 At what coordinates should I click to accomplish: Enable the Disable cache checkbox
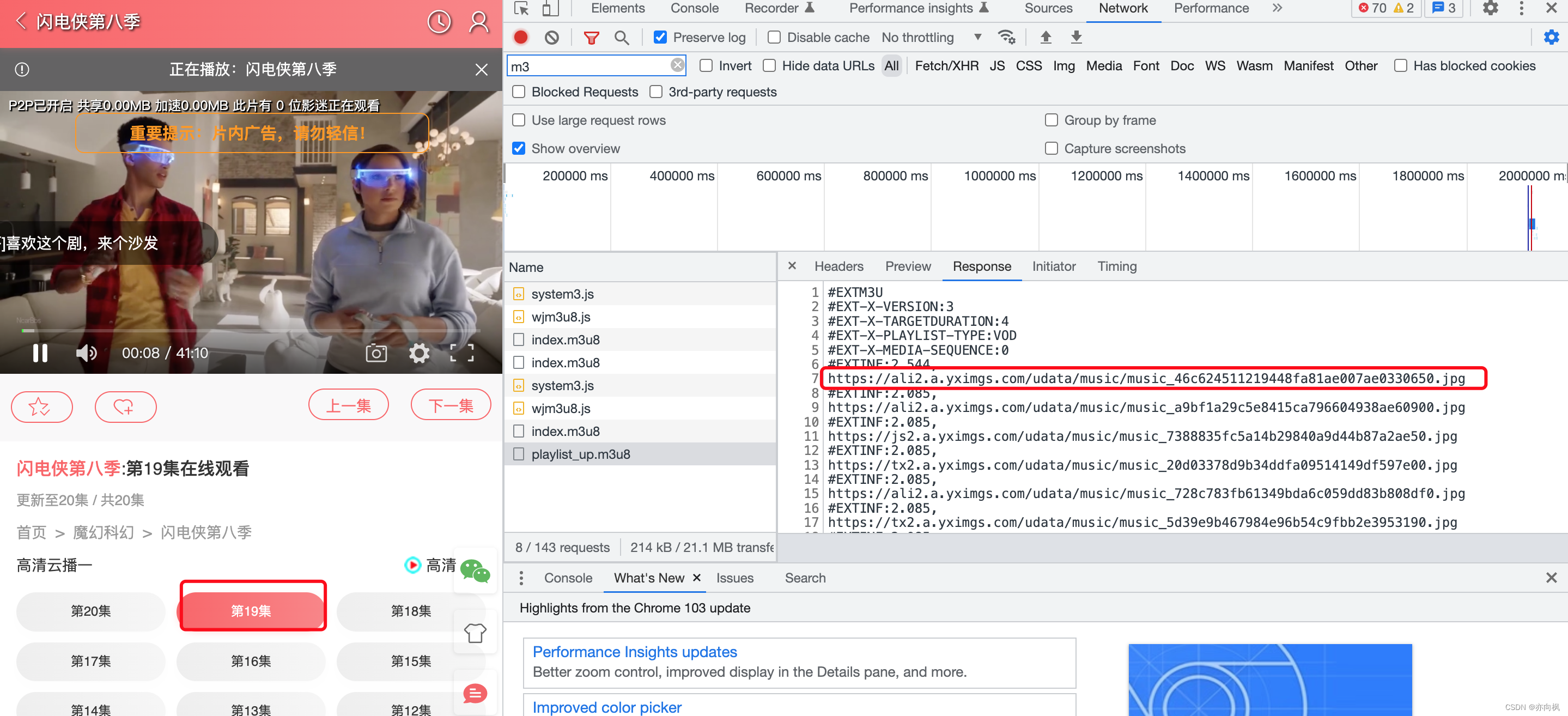click(x=774, y=38)
